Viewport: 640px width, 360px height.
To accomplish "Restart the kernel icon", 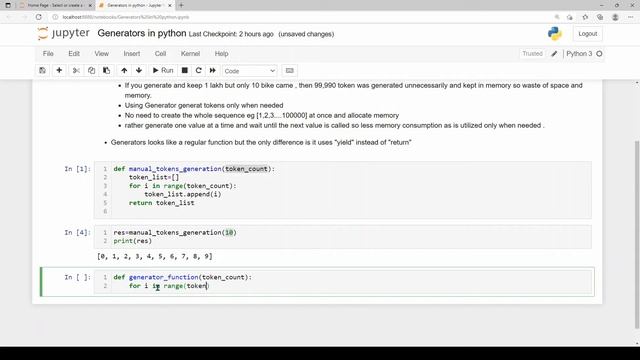I will point(199,71).
